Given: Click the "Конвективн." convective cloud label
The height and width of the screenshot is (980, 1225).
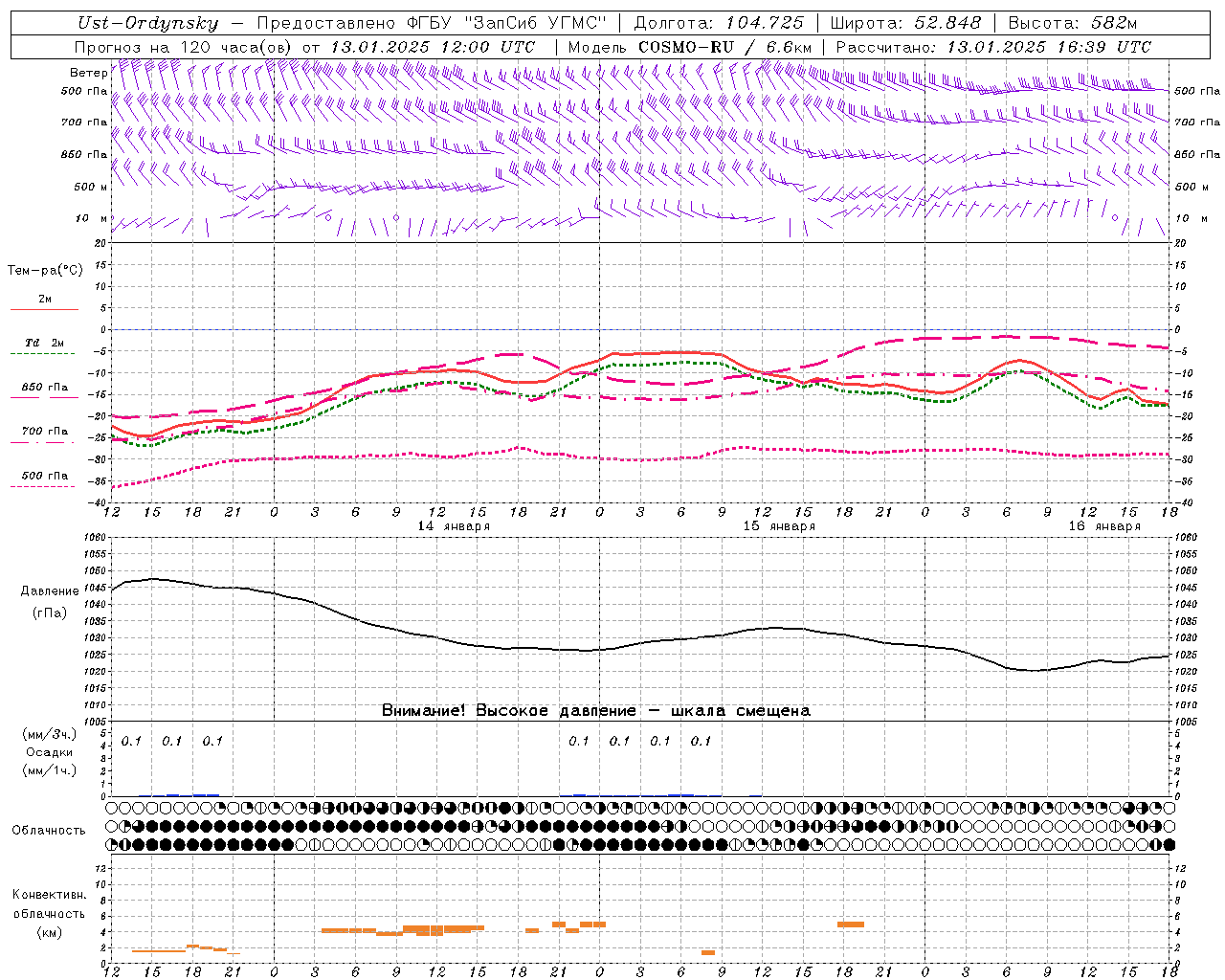Looking at the screenshot, I should 49,895.
